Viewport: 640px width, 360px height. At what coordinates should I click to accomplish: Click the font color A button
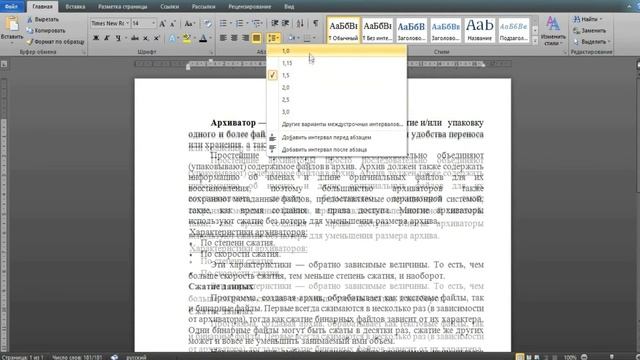[x=203, y=38]
